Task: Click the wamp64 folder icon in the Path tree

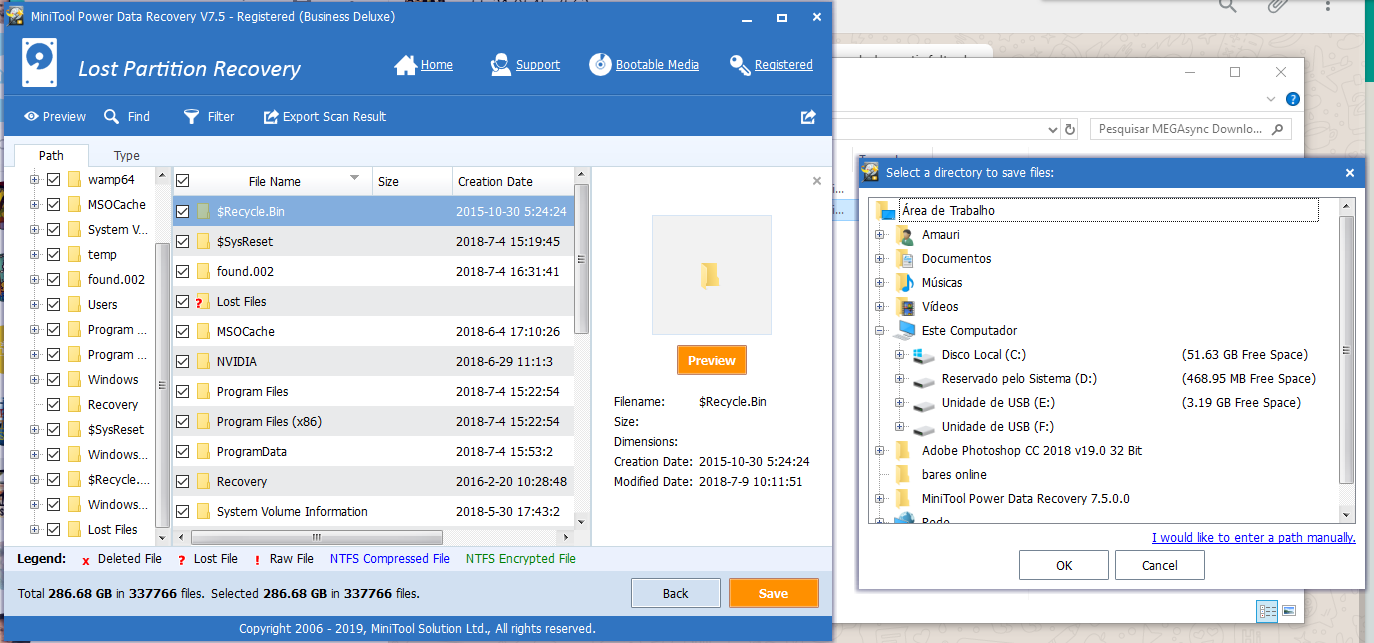Action: click(74, 180)
